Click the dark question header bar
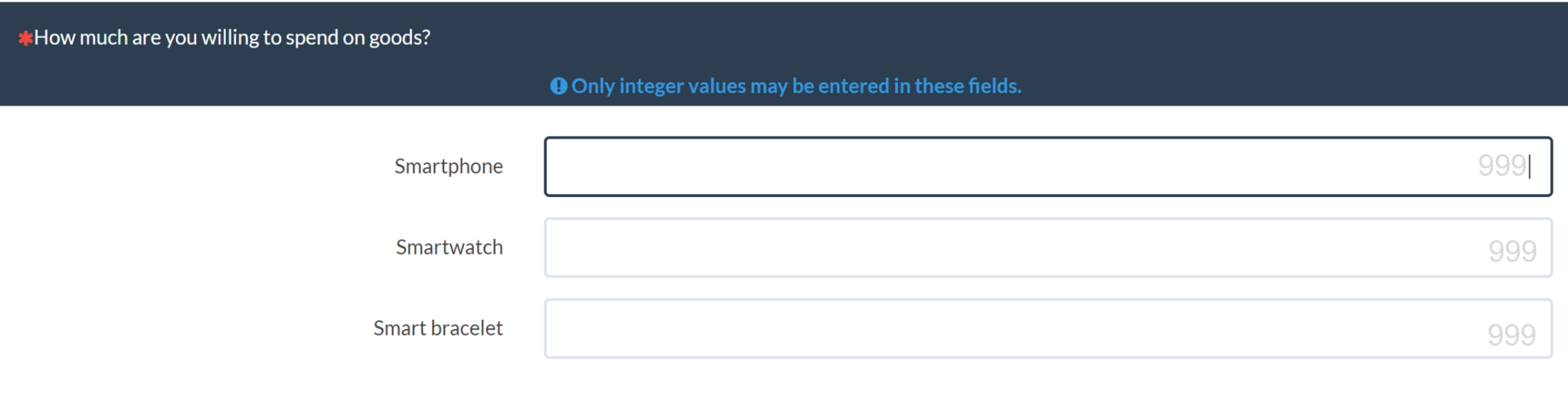 (784, 54)
